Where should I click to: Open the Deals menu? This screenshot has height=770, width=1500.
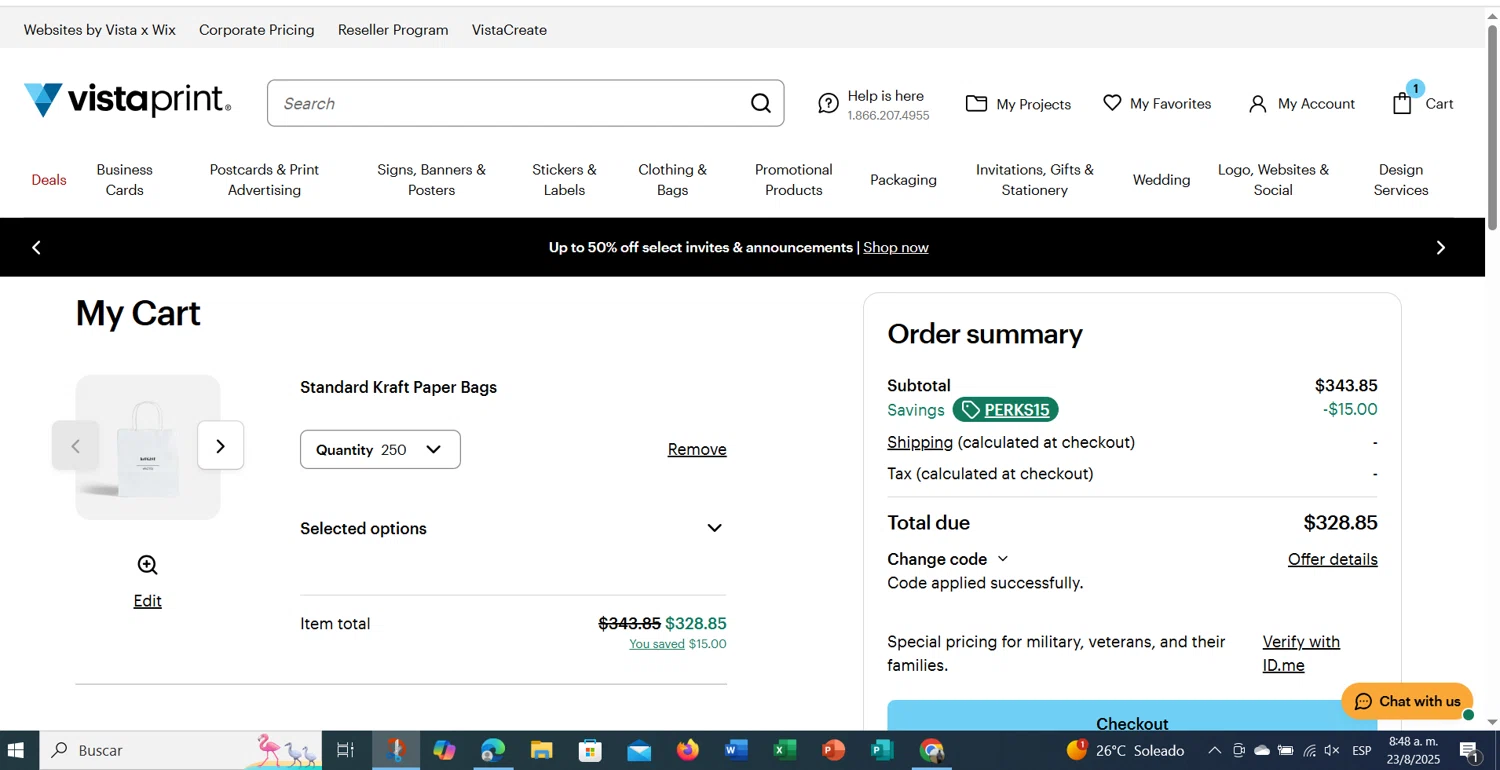(x=49, y=180)
